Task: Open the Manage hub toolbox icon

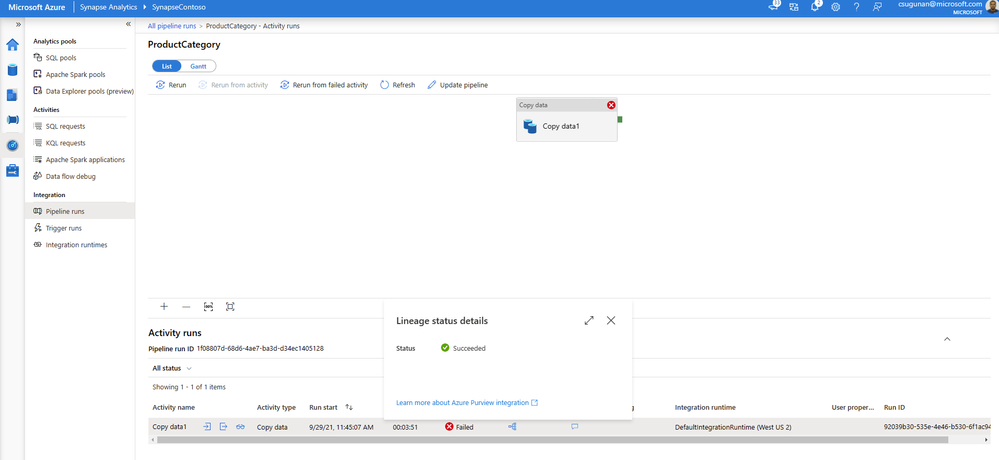Action: (12, 171)
